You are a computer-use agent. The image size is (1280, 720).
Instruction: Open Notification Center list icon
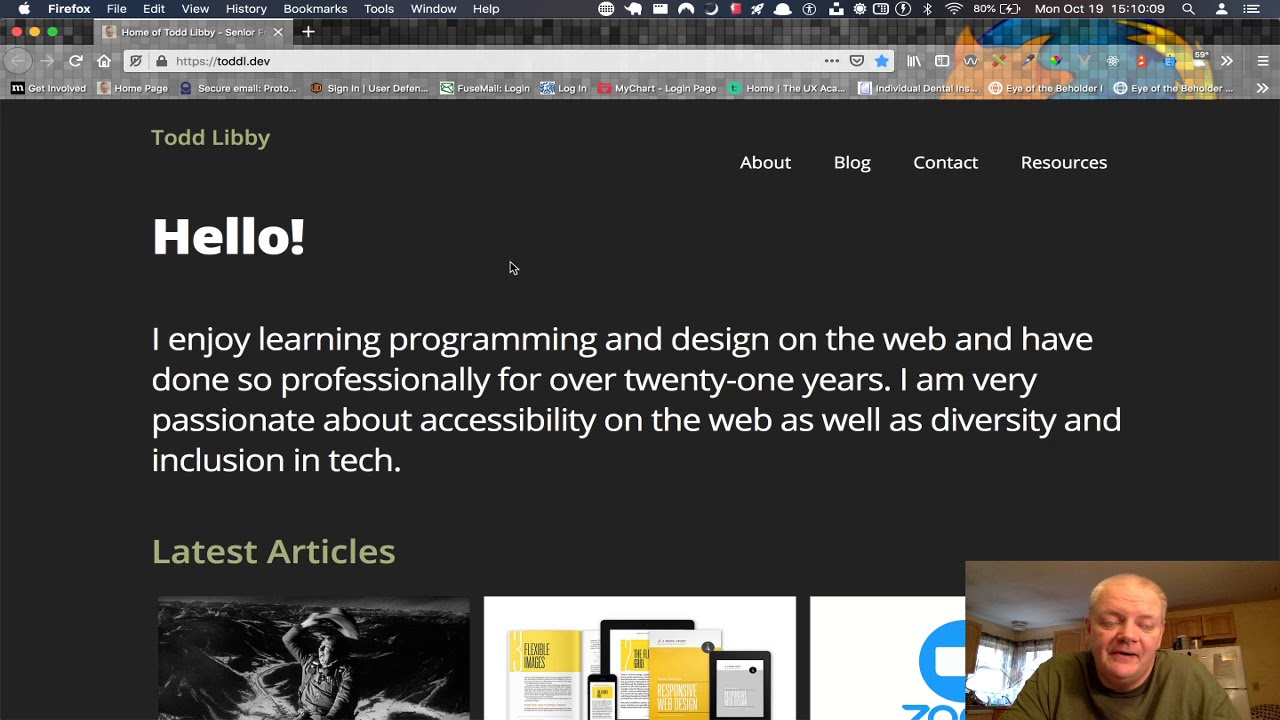tap(1250, 9)
